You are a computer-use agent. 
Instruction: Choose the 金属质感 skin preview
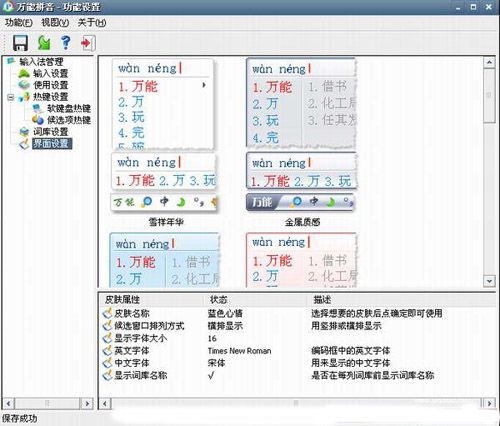301,135
